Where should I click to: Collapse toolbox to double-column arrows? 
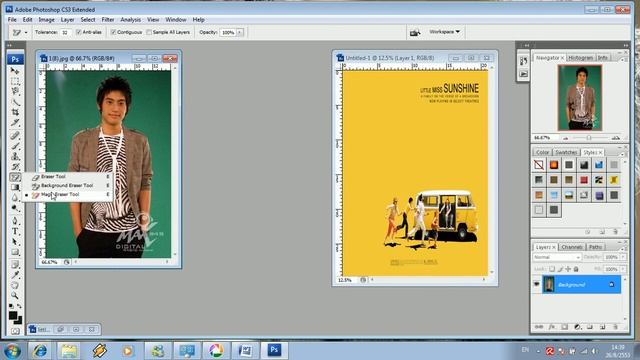tap(9, 45)
